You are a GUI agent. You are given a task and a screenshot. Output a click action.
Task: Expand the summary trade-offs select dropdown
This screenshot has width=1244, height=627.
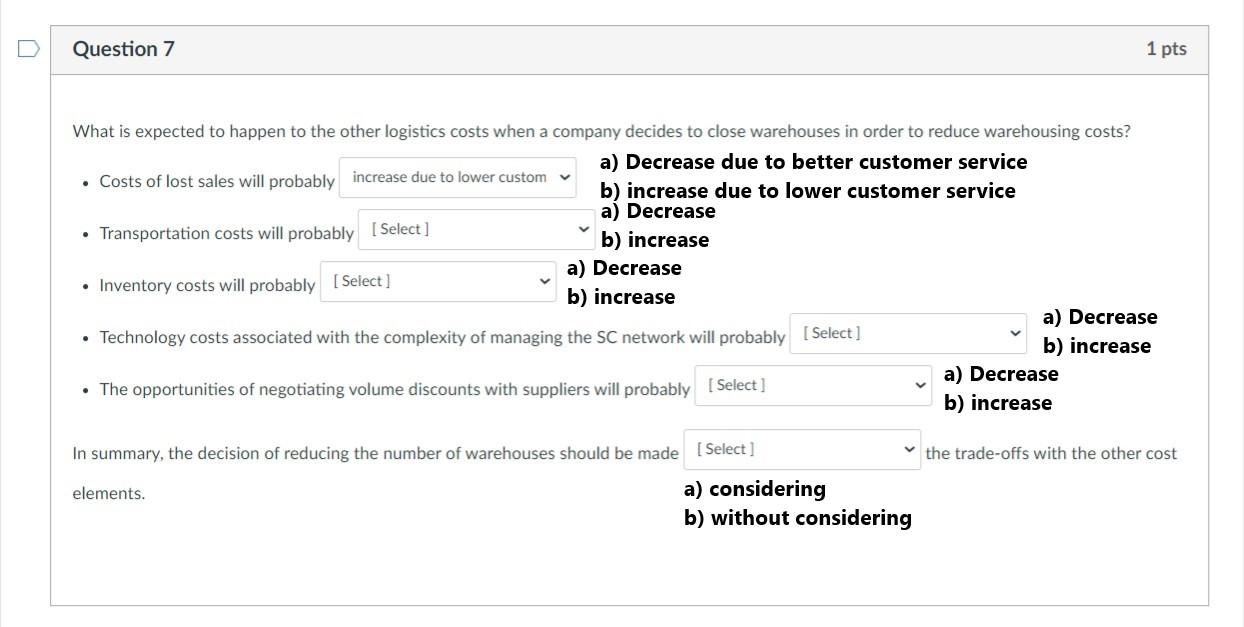(x=802, y=450)
